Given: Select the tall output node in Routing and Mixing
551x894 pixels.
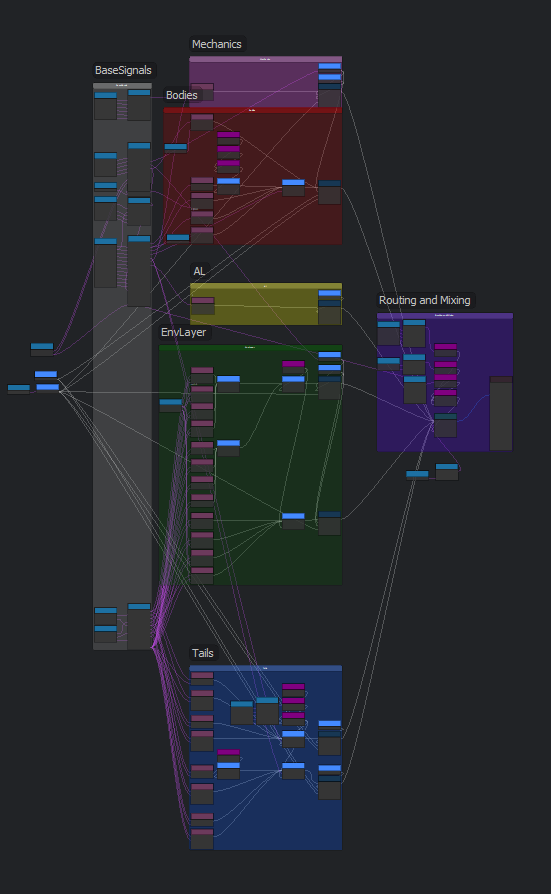Looking at the screenshot, I should 501,413.
